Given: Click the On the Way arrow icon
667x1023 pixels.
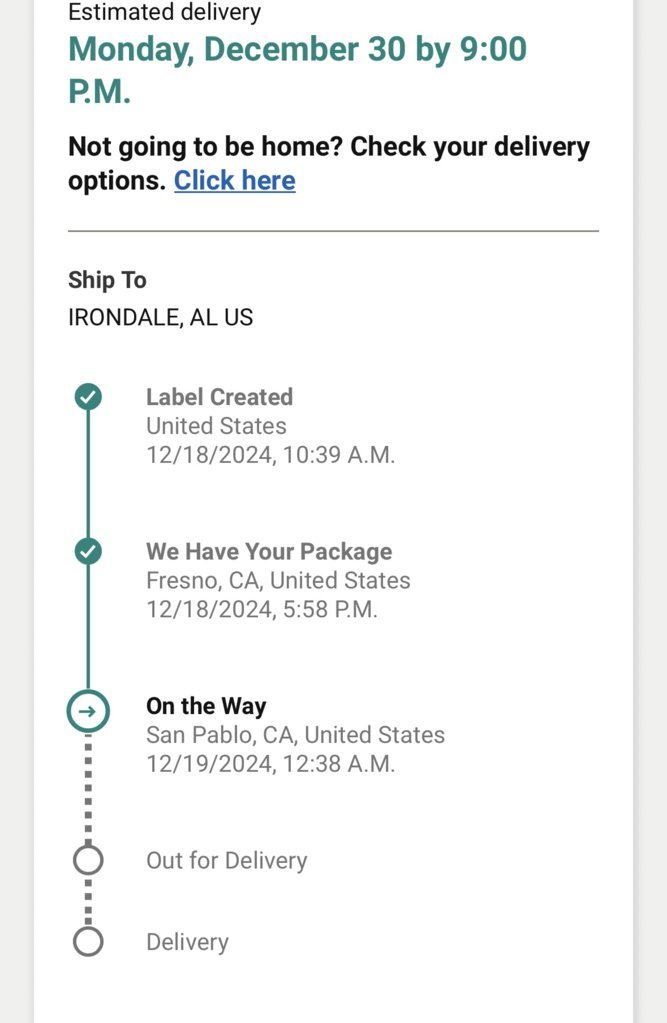Looking at the screenshot, I should click(88, 711).
